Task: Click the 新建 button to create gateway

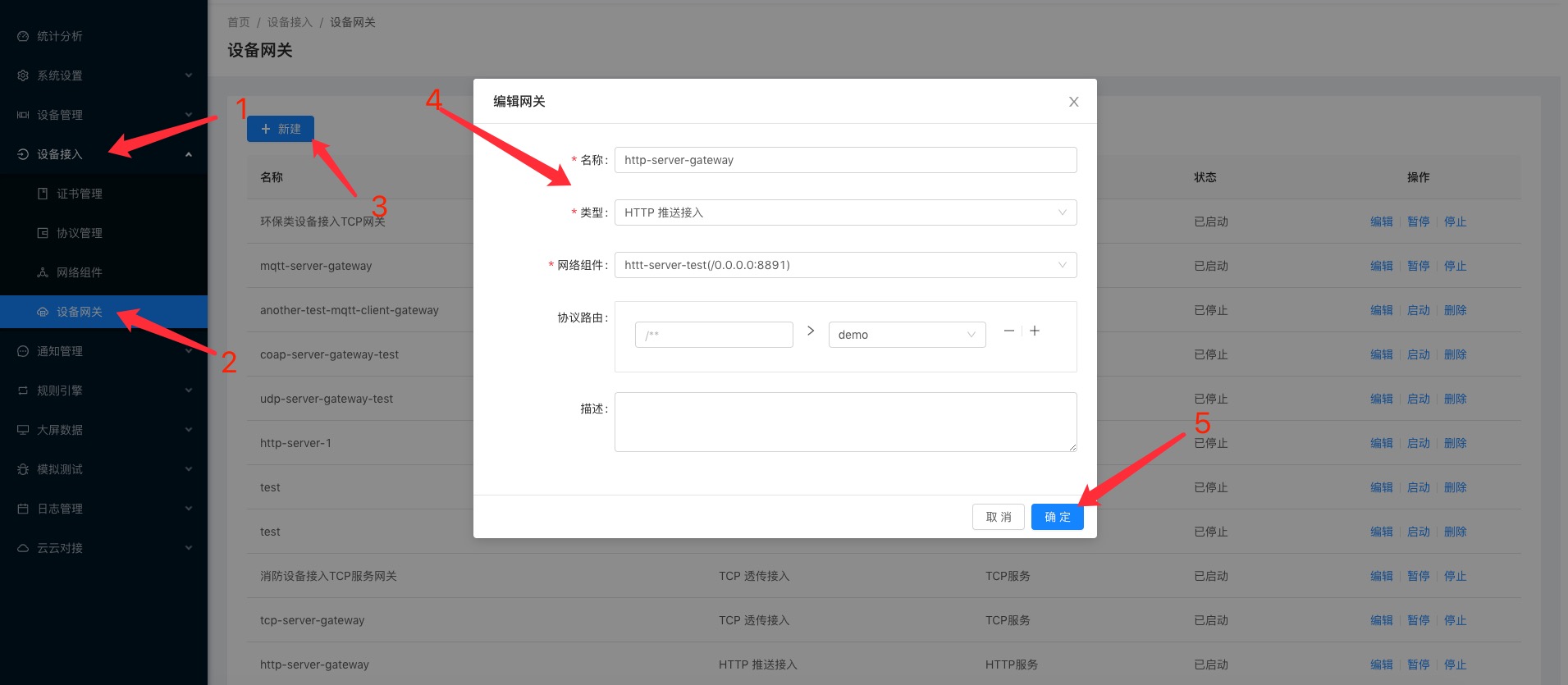Action: click(x=280, y=129)
